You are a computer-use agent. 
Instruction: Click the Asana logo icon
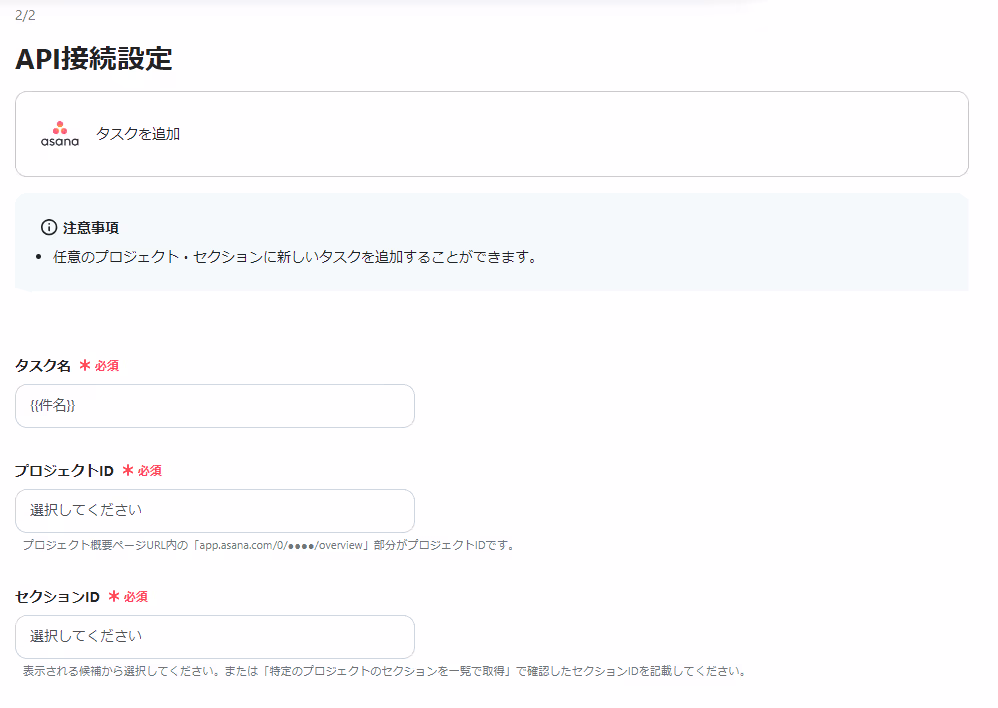point(60,134)
